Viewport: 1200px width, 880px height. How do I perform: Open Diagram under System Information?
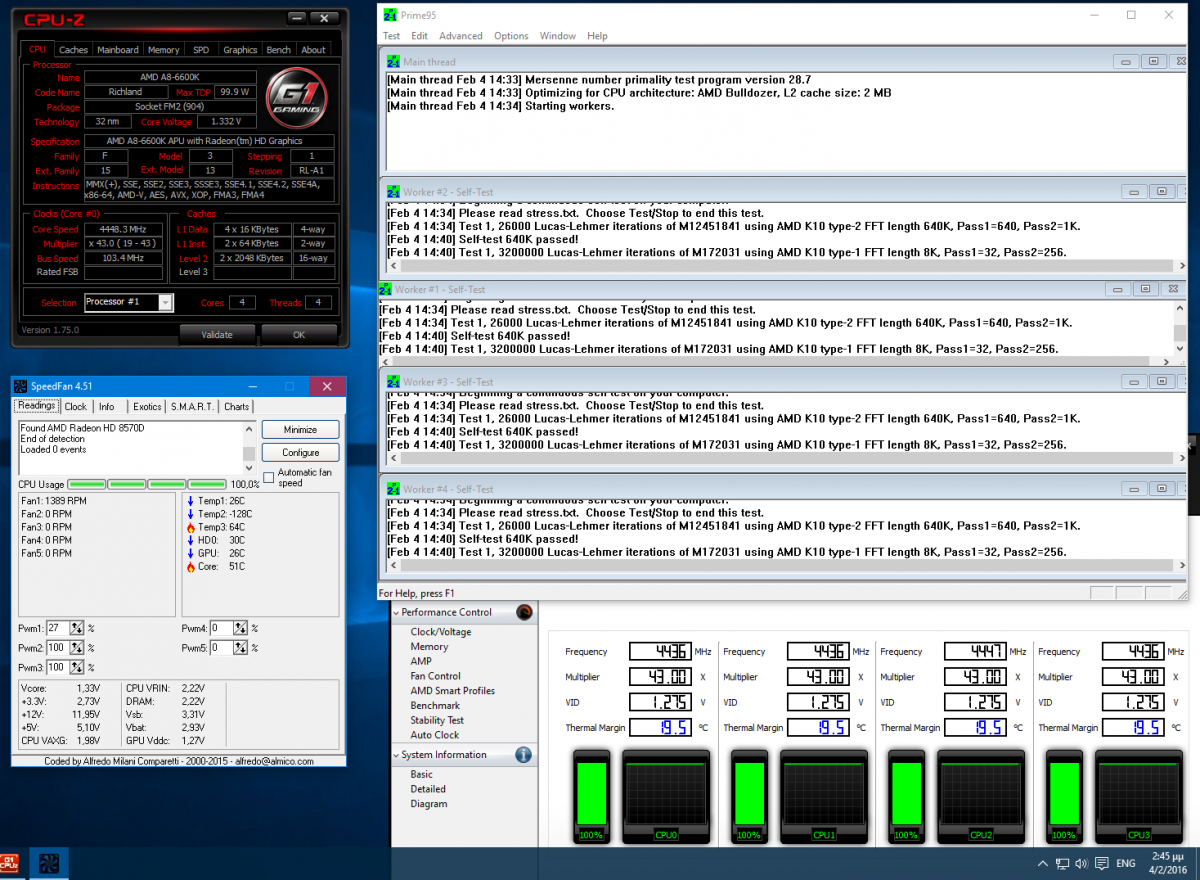[429, 804]
